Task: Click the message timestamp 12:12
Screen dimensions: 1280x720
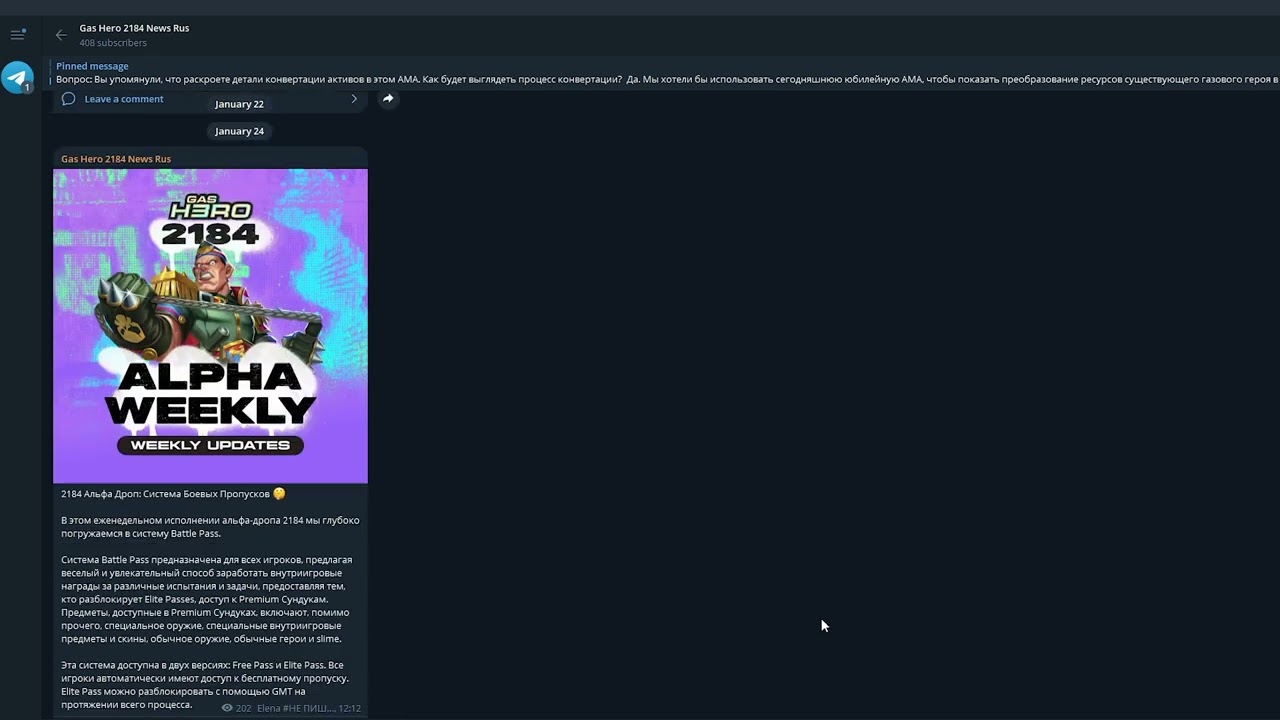Action: [x=349, y=708]
